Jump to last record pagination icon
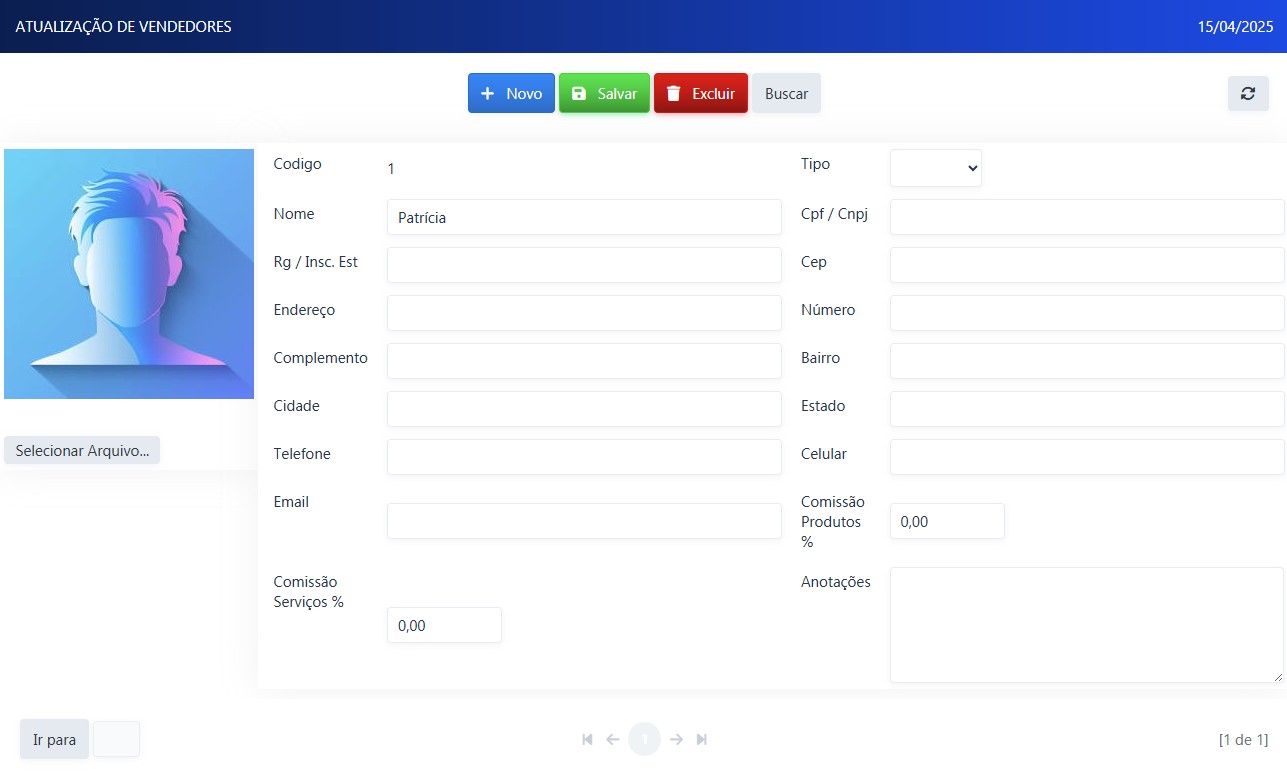The width and height of the screenshot is (1287, 779). 702,739
